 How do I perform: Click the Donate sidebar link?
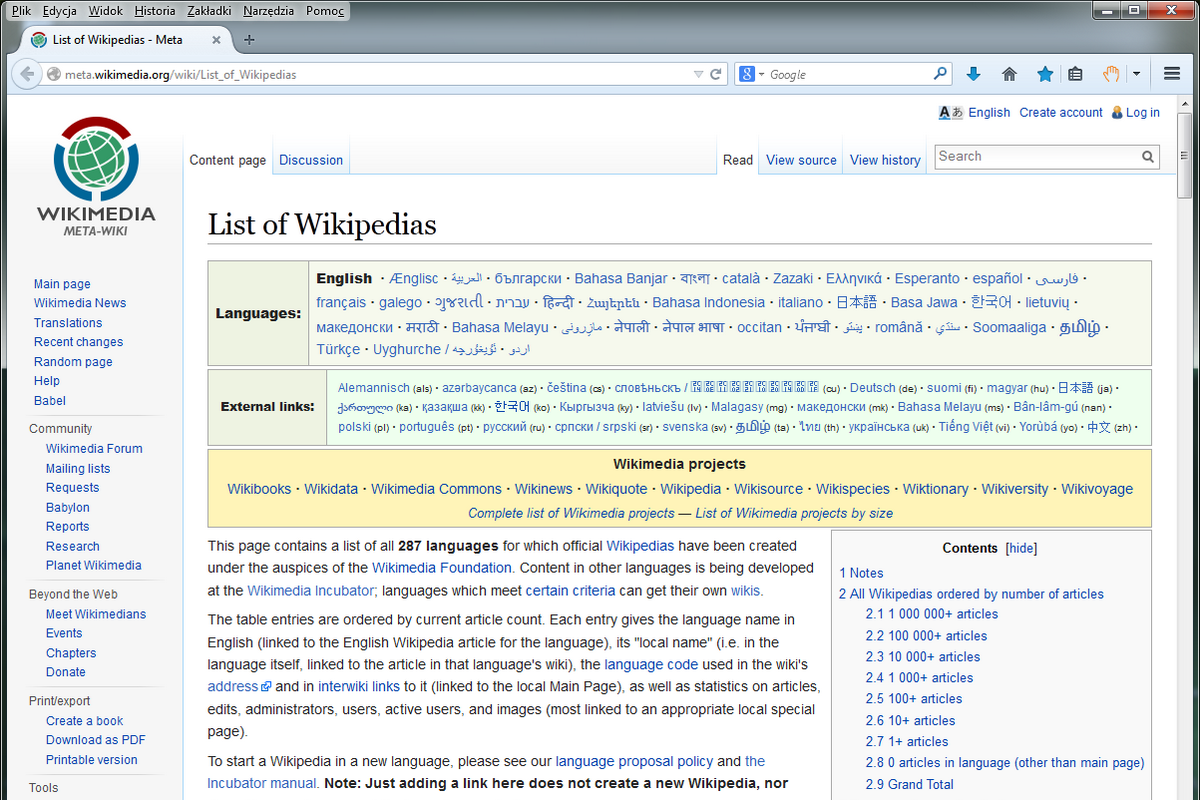(x=66, y=672)
